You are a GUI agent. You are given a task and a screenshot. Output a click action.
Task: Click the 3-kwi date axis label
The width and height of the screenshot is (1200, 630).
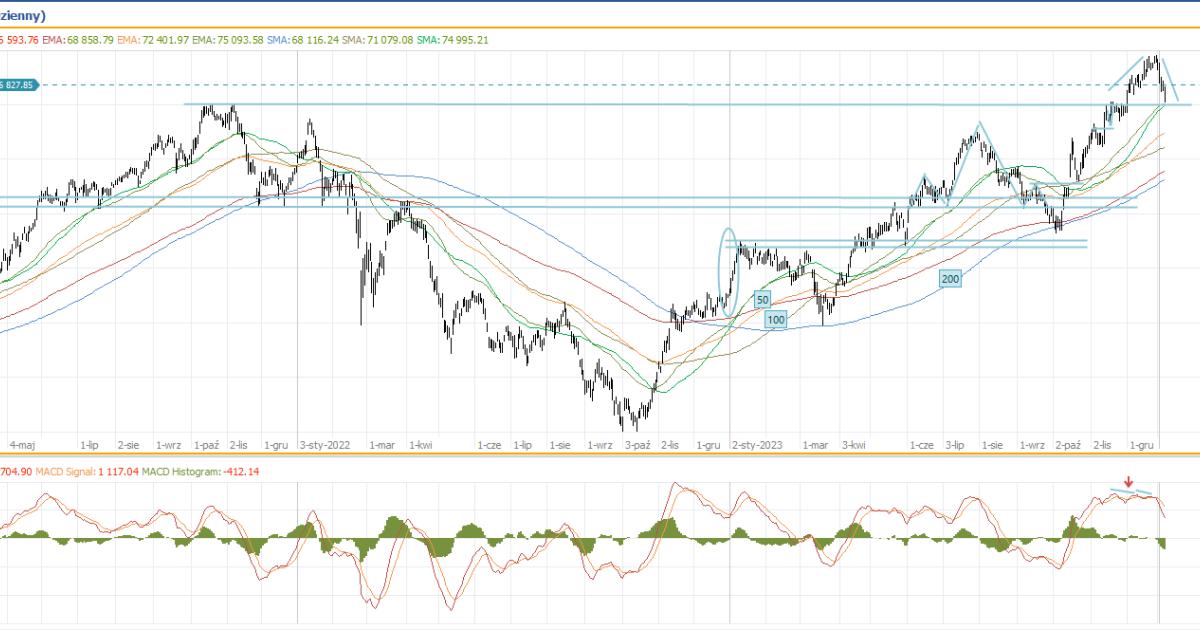[x=853, y=443]
